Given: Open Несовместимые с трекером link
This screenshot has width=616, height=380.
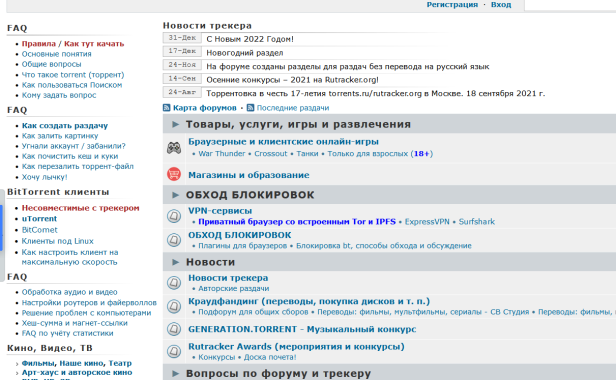Looking at the screenshot, I should point(81,208).
